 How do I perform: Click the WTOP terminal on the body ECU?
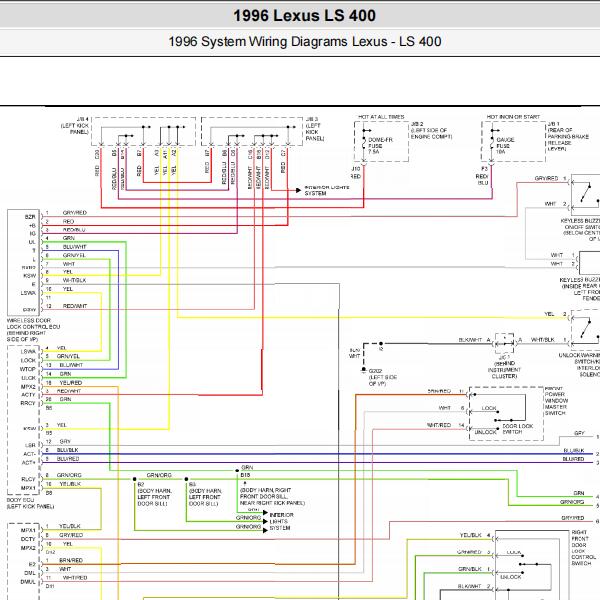click(x=28, y=369)
